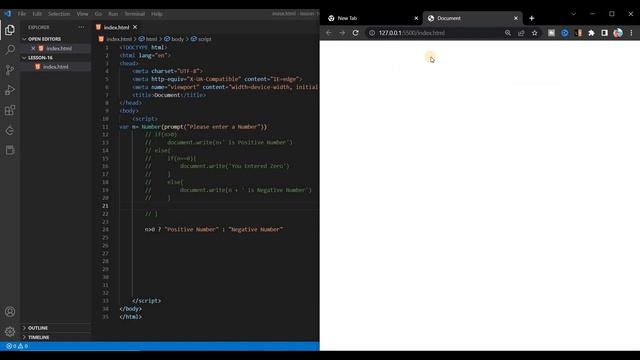Click the script breadcrumb segment
Screen dimensions: 640x360
(201, 39)
